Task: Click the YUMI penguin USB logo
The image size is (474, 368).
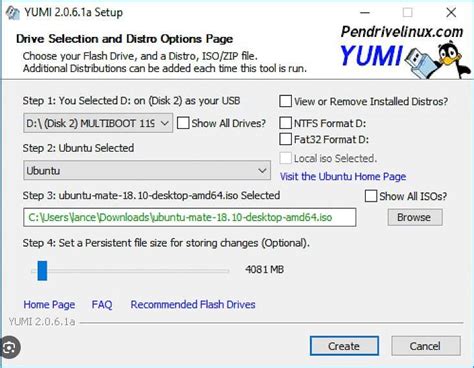Action: click(x=406, y=60)
